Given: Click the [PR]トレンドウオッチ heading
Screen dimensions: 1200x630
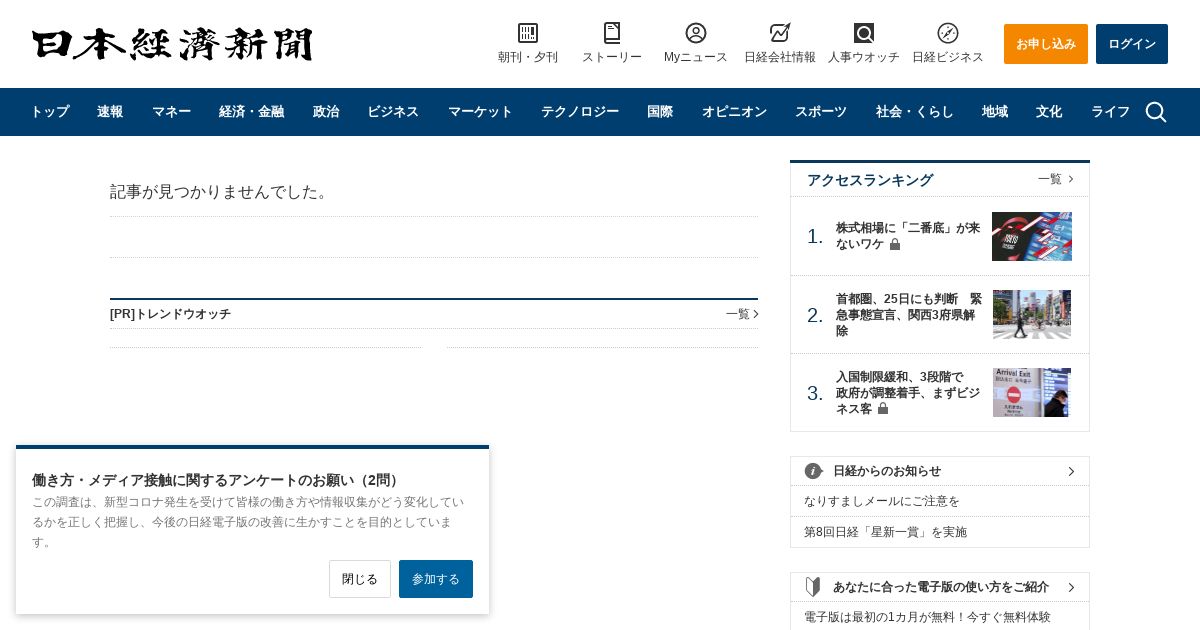Looking at the screenshot, I should click(170, 314).
